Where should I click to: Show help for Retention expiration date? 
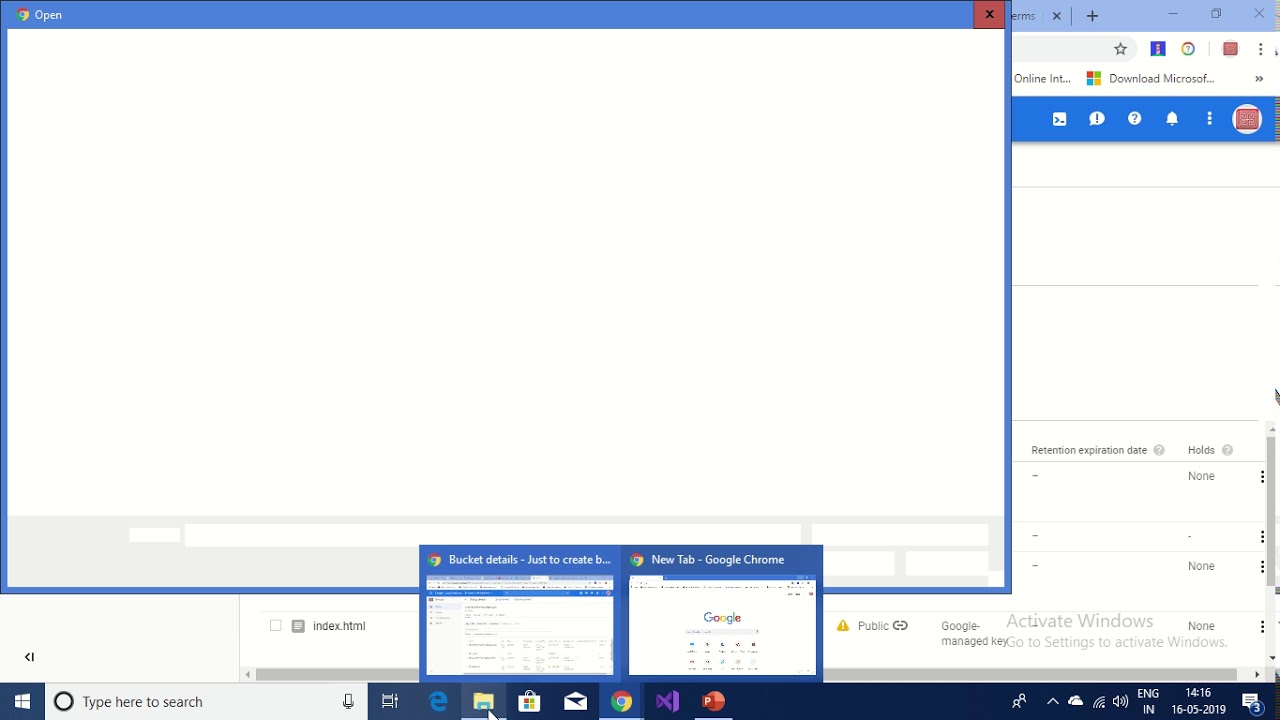1159,450
